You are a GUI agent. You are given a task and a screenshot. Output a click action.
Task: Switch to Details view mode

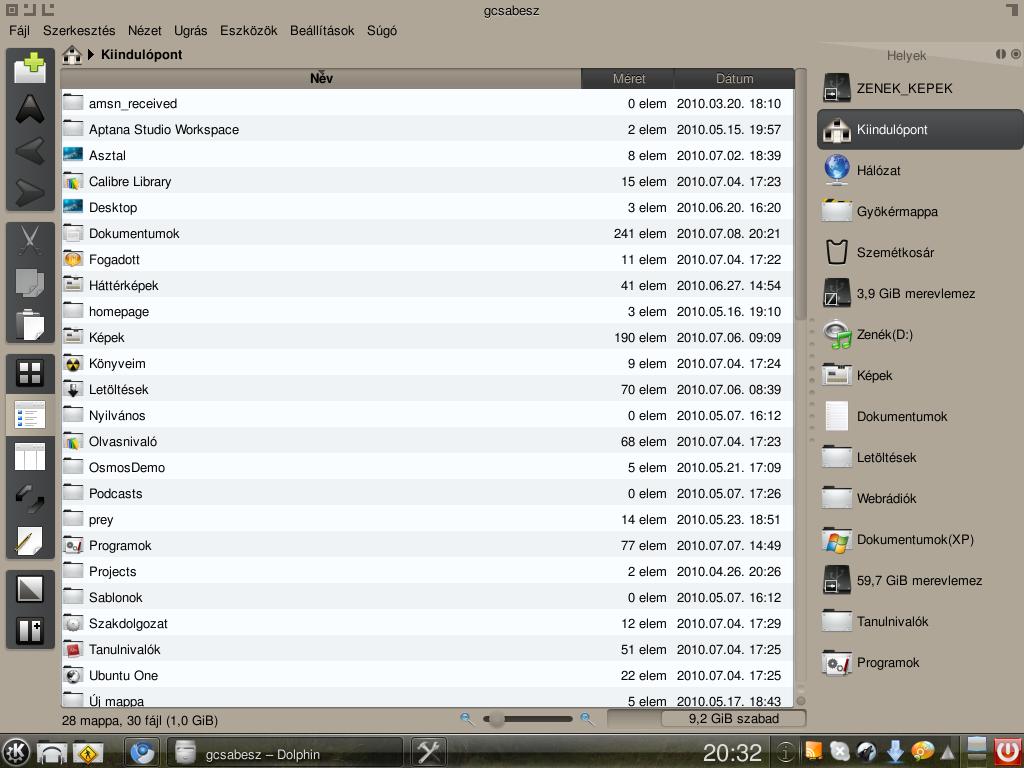pos(30,415)
